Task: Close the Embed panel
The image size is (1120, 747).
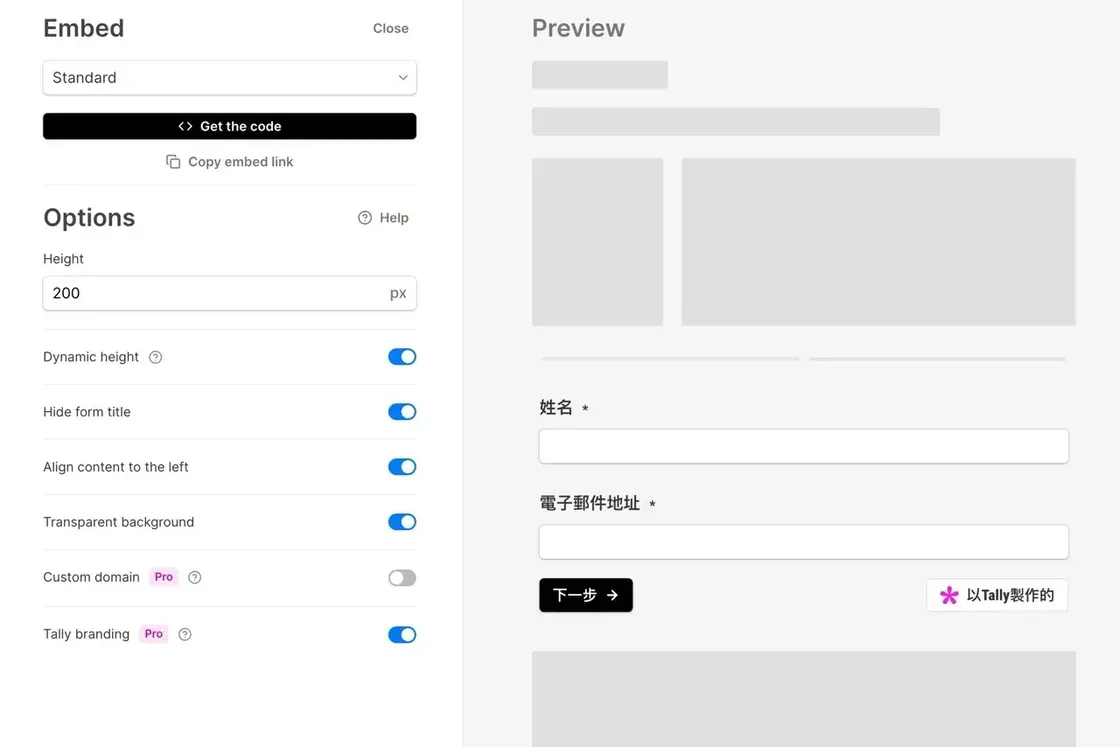Action: 391,29
